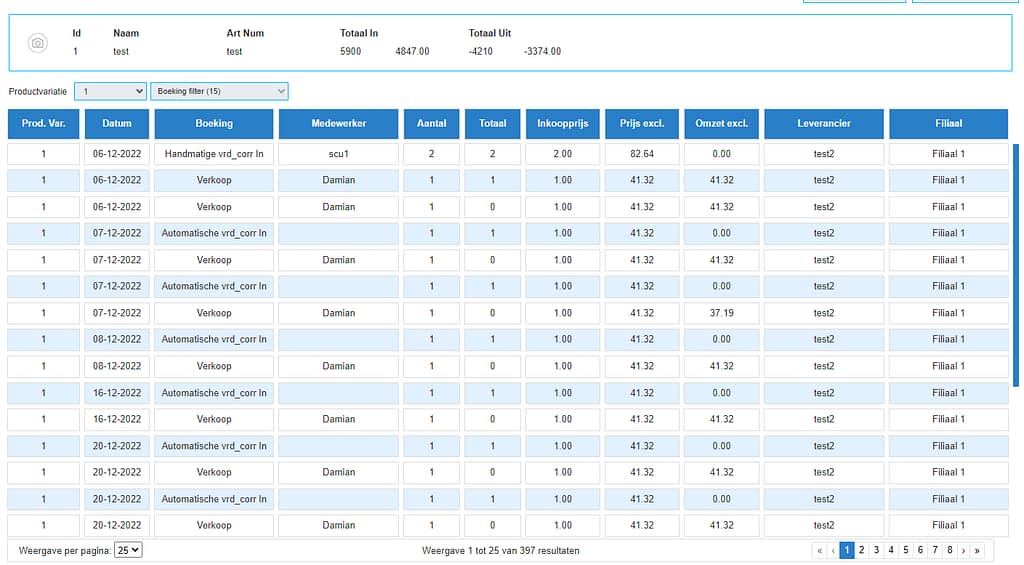Sort by the Datum column header
The image size is (1024, 565).
pos(117,123)
